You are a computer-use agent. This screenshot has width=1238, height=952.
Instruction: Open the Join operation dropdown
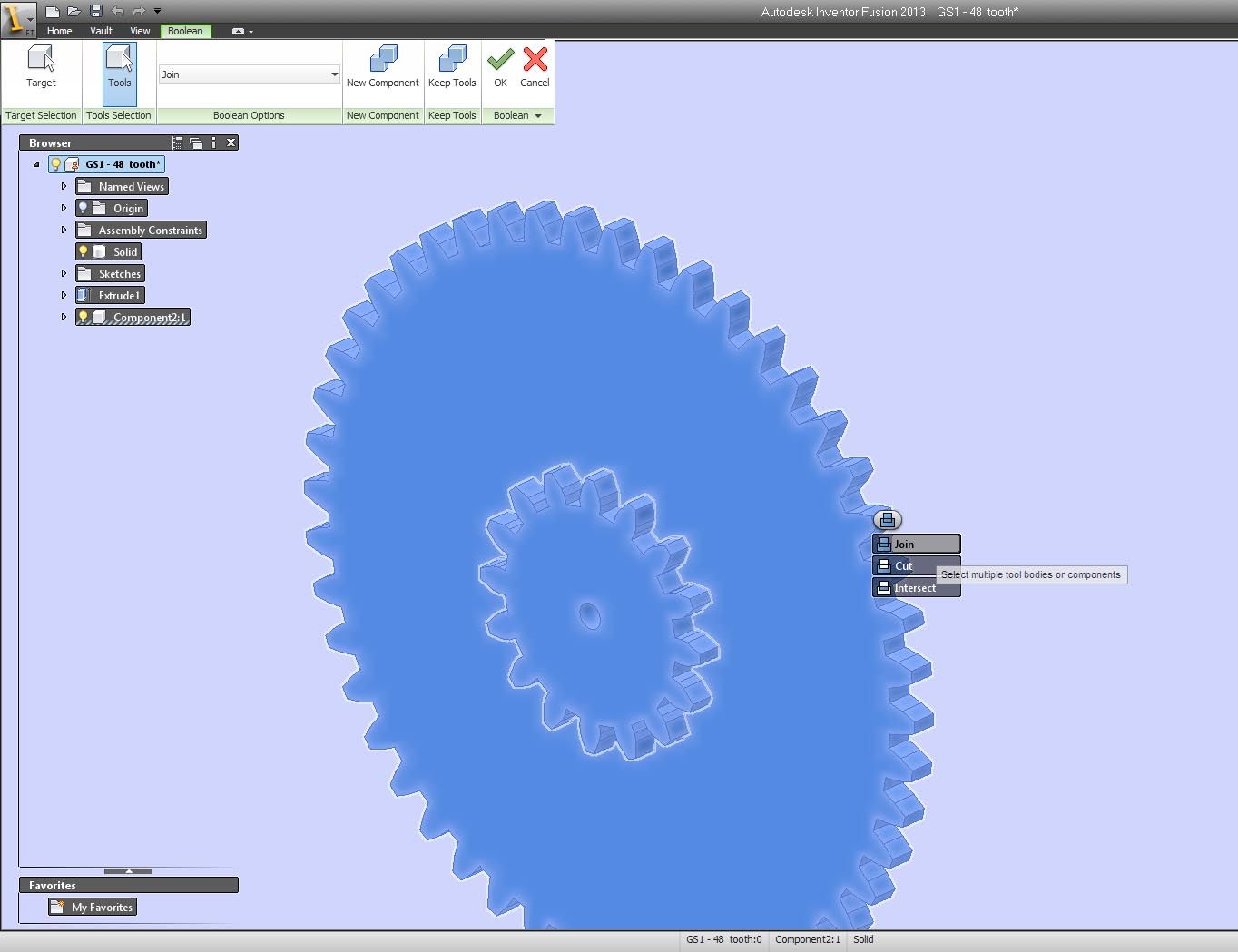pyautogui.click(x=333, y=74)
